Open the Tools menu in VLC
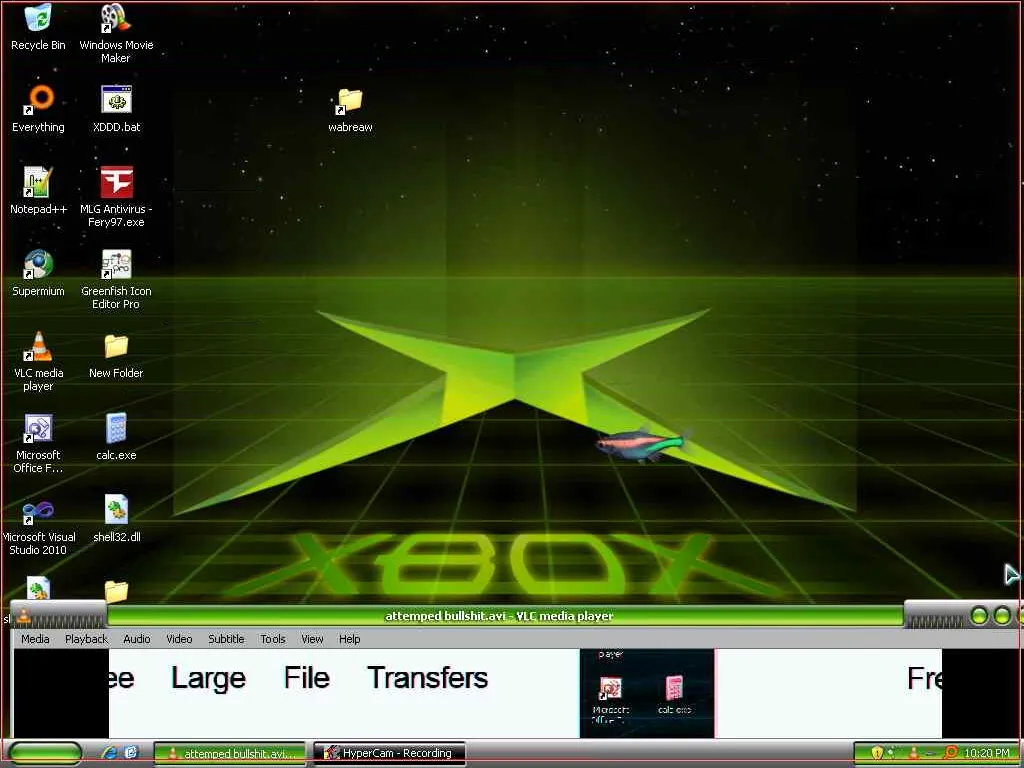The height and width of the screenshot is (768, 1024). click(273, 639)
